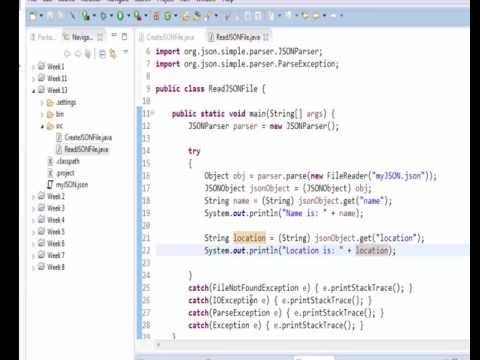Close the Navigator tab
This screenshot has height=360, width=480.
(x=100, y=37)
